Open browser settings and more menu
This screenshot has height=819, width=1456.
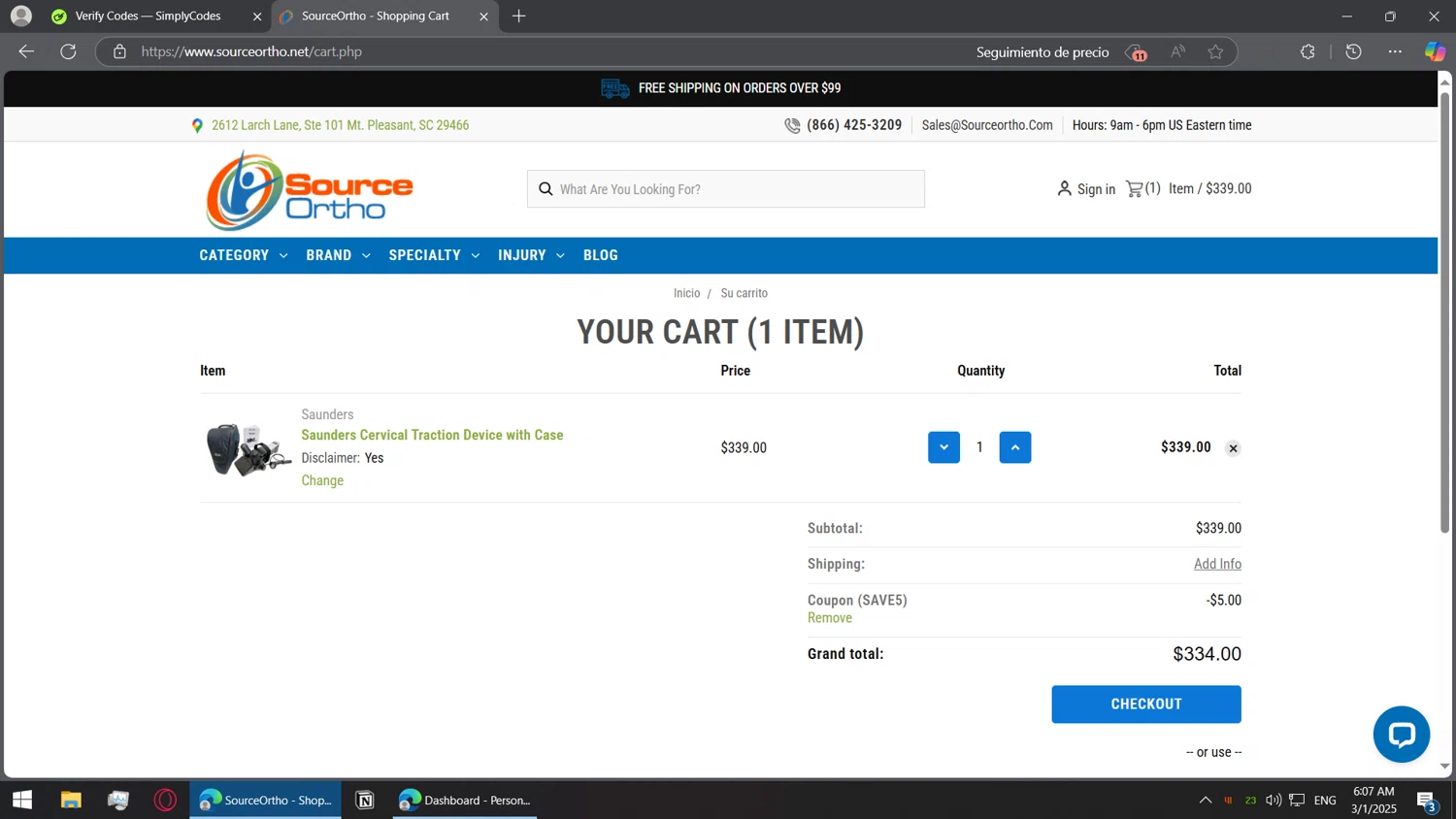coord(1395,51)
